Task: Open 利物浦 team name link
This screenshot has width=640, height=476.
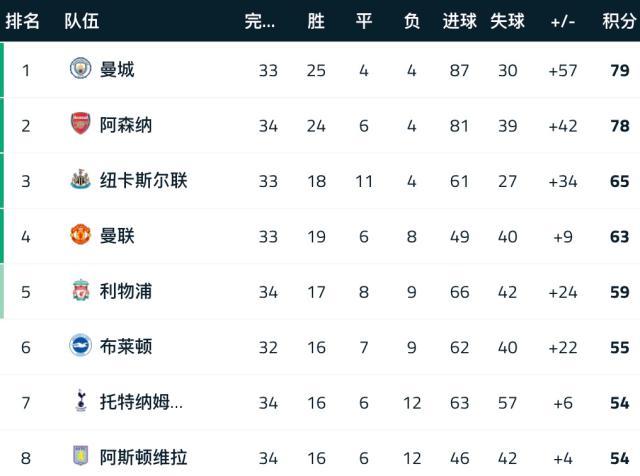Action: coord(126,291)
